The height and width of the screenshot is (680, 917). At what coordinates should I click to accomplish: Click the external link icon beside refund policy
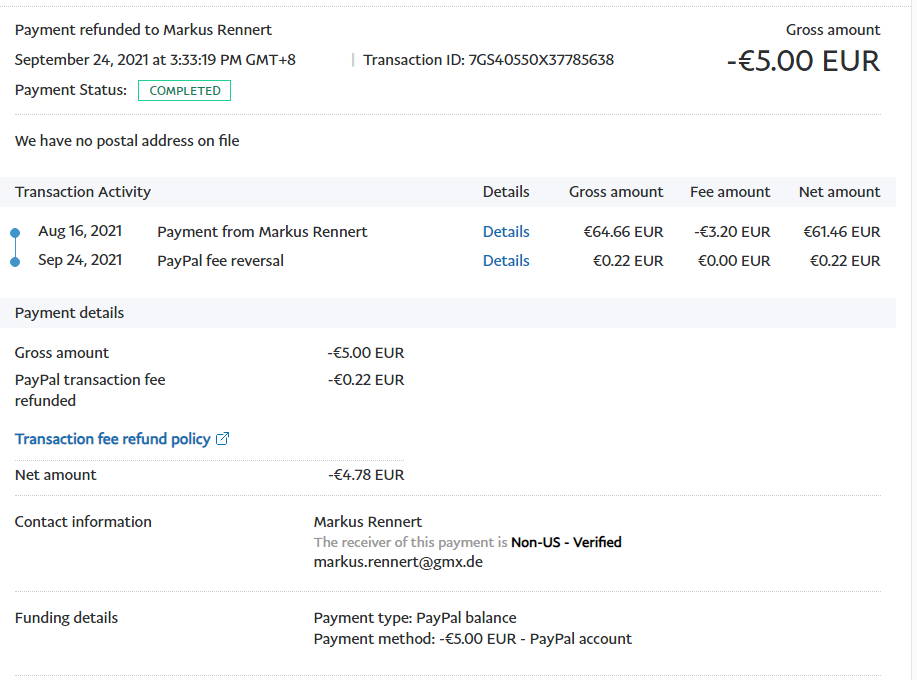tap(223, 439)
